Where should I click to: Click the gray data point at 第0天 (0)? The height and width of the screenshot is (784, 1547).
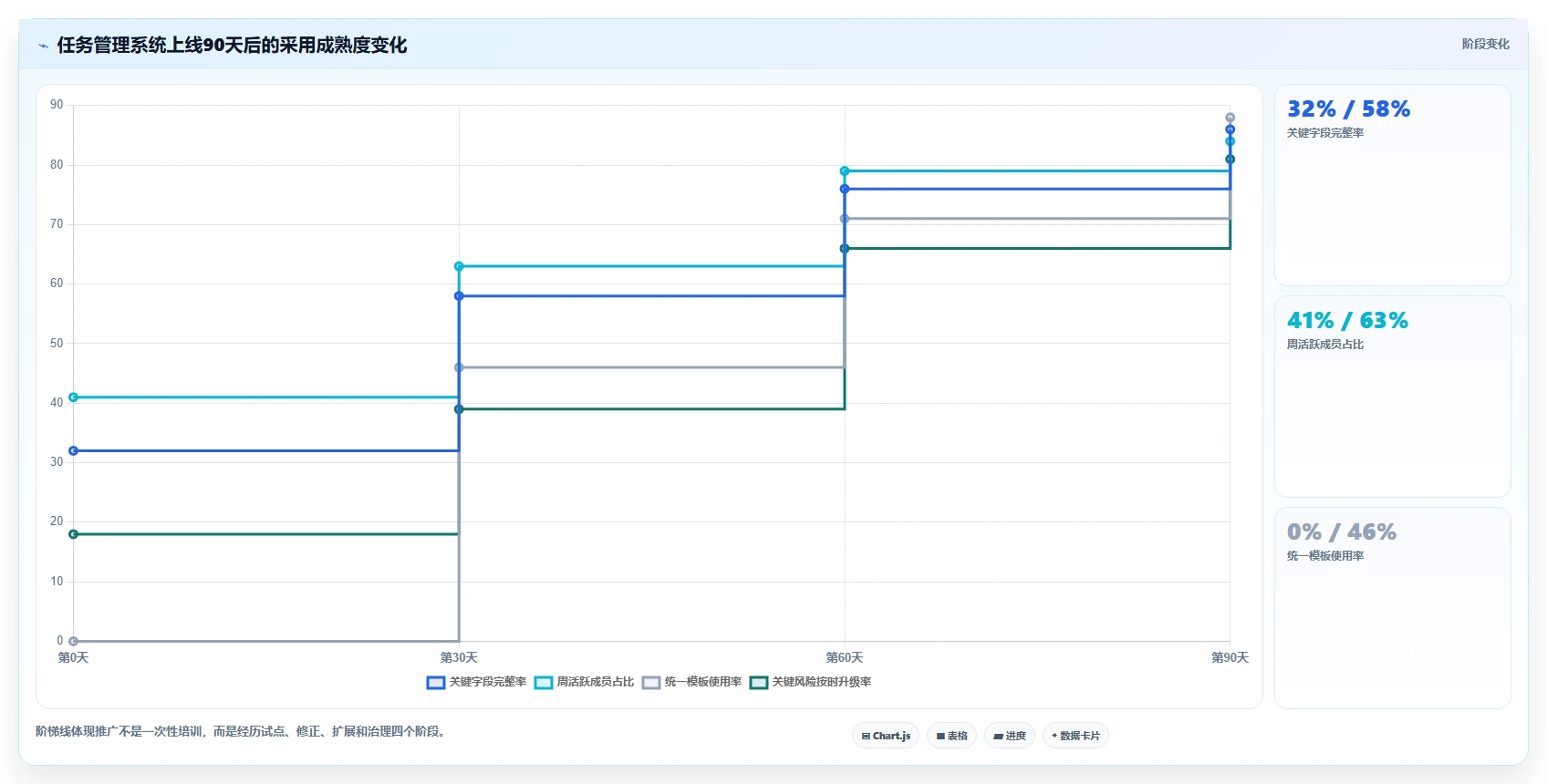[x=74, y=641]
